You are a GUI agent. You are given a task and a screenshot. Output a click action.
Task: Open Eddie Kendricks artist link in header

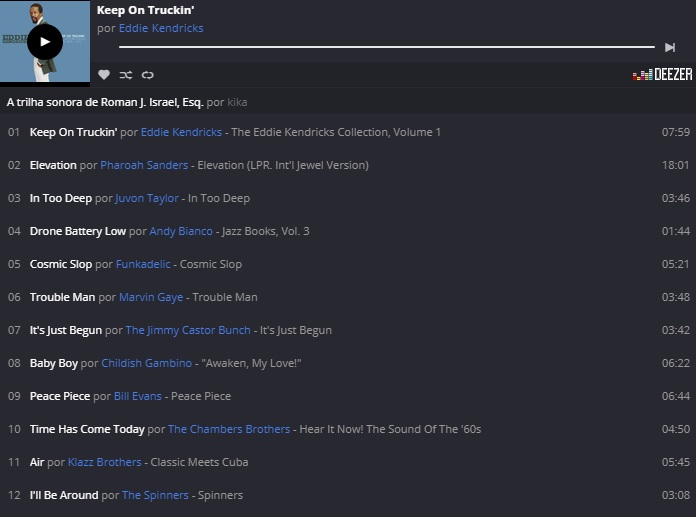tap(161, 28)
